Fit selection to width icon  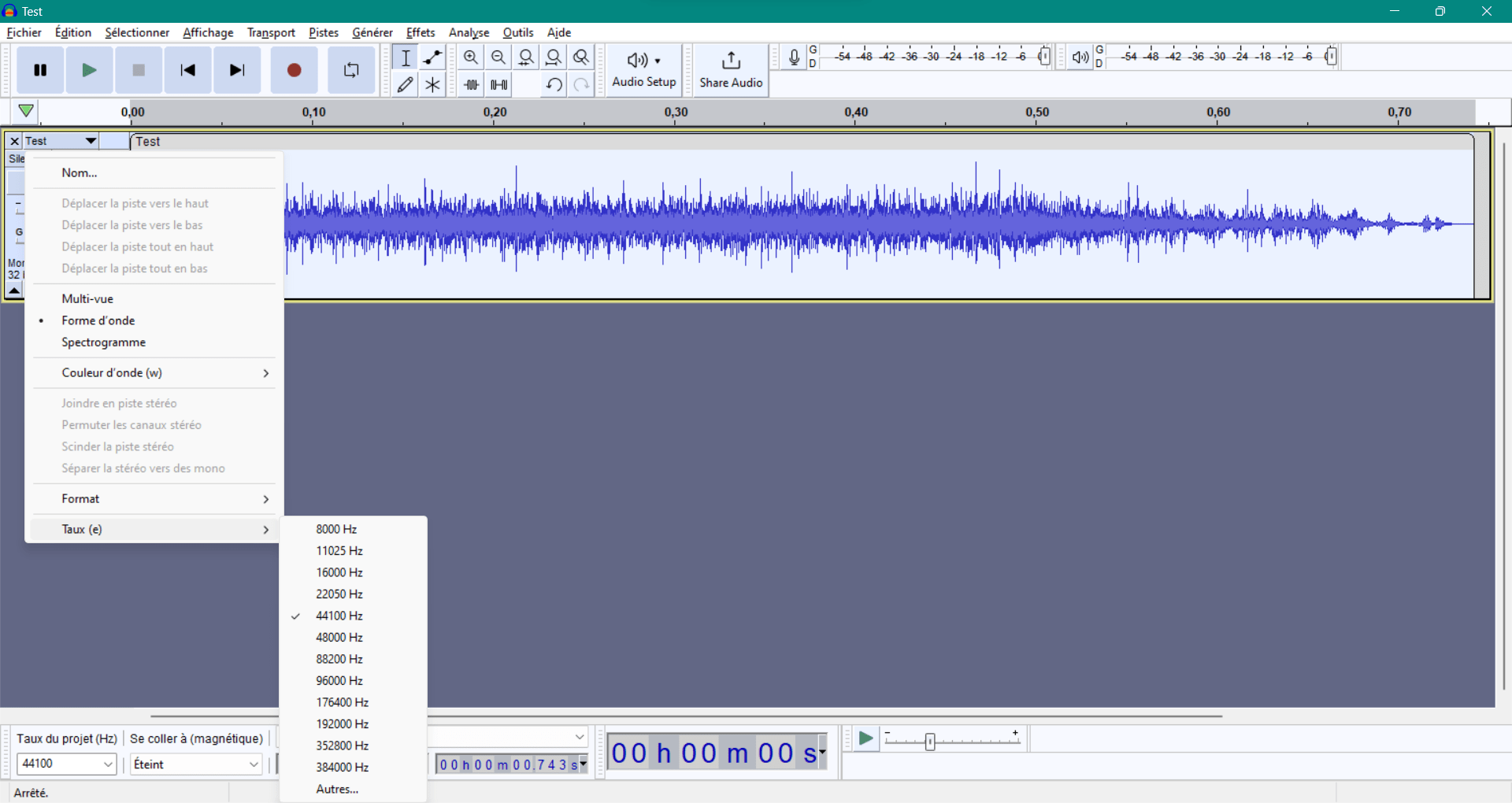coord(526,57)
